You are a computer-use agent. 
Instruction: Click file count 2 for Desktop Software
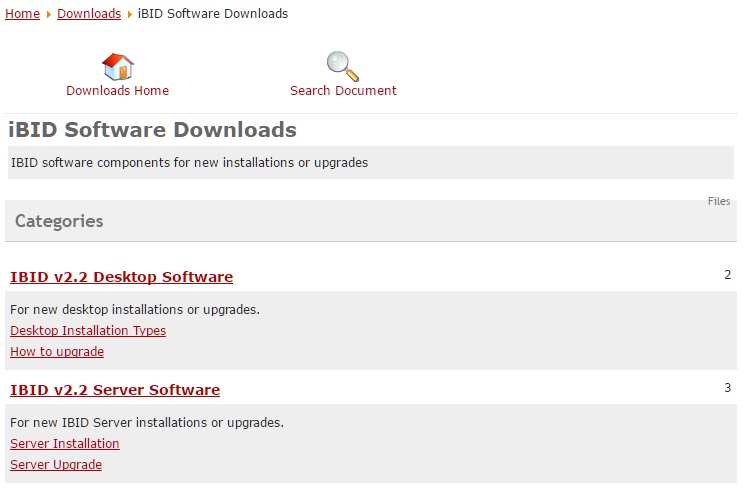coord(727,275)
